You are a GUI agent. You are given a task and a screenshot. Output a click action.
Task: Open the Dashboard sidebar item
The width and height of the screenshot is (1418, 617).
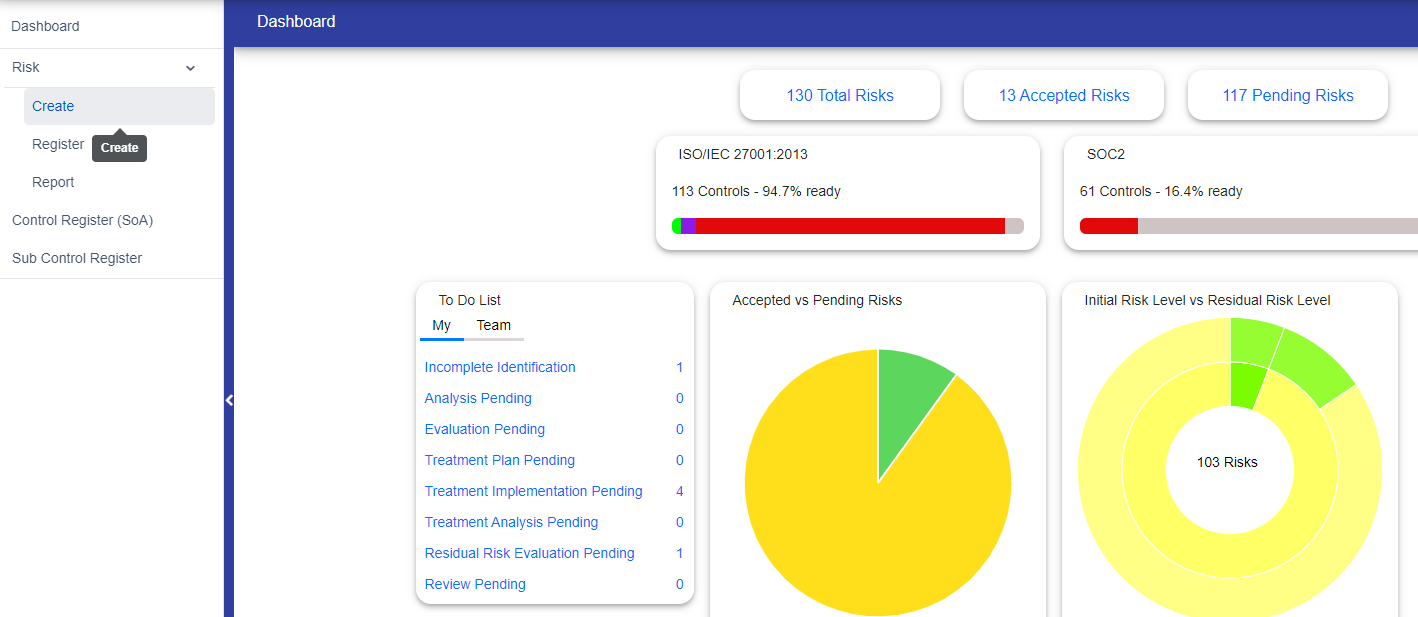coord(45,26)
